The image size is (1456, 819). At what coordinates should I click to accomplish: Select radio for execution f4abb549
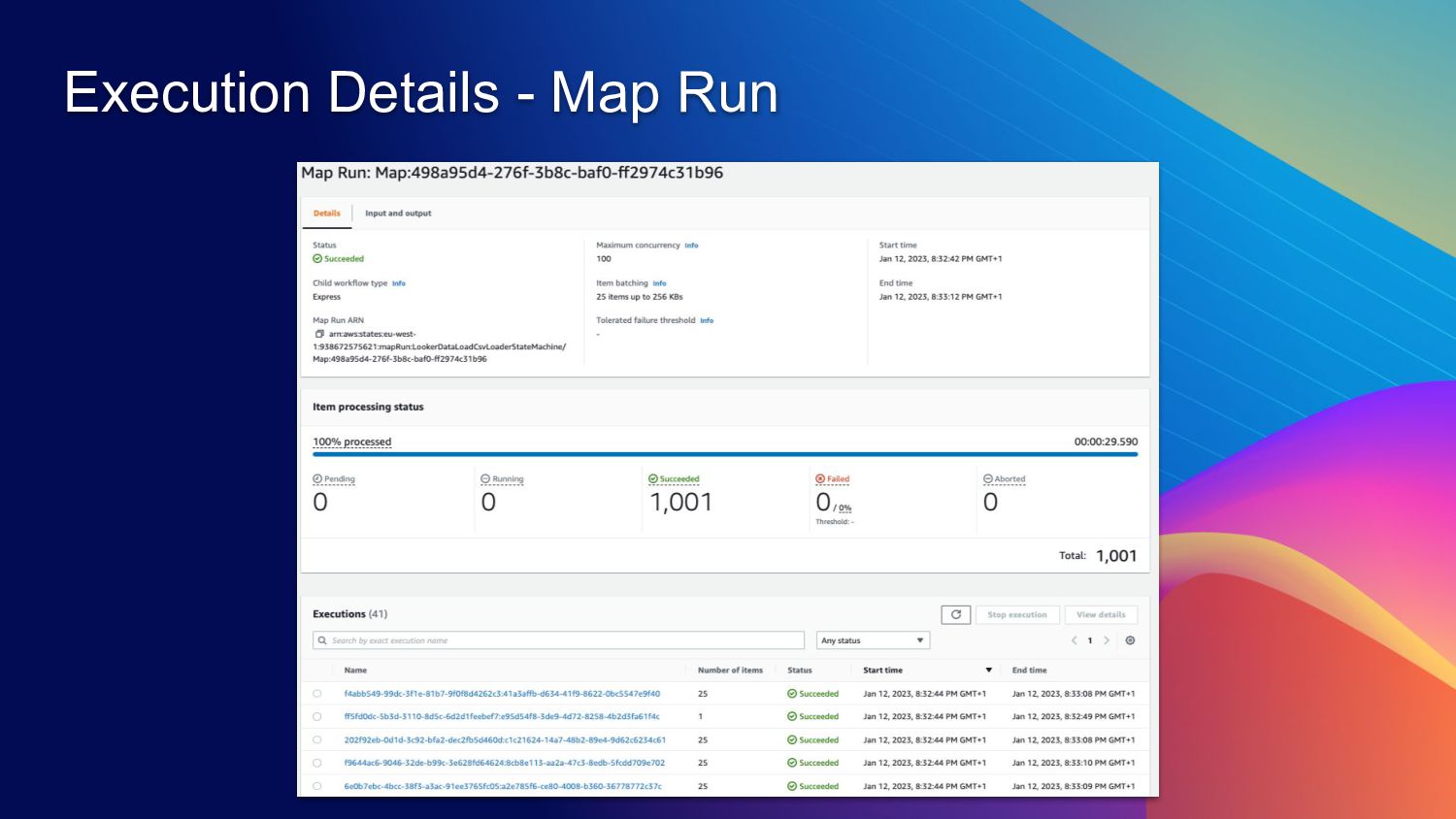317,694
